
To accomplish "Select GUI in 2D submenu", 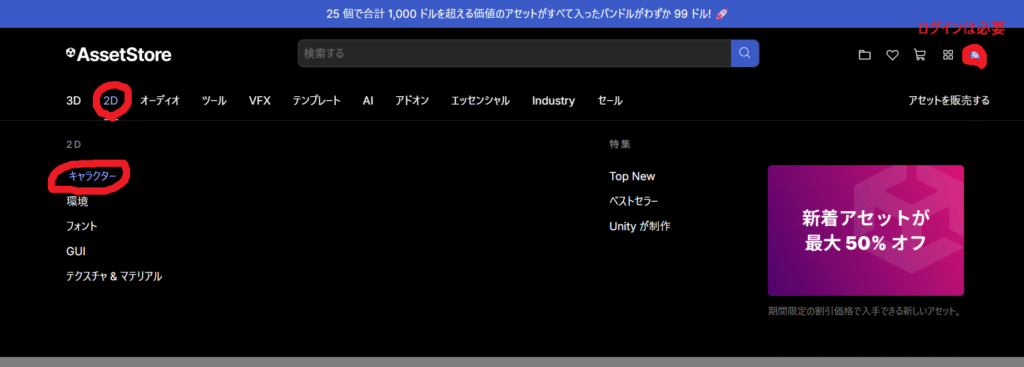I will (x=76, y=251).
